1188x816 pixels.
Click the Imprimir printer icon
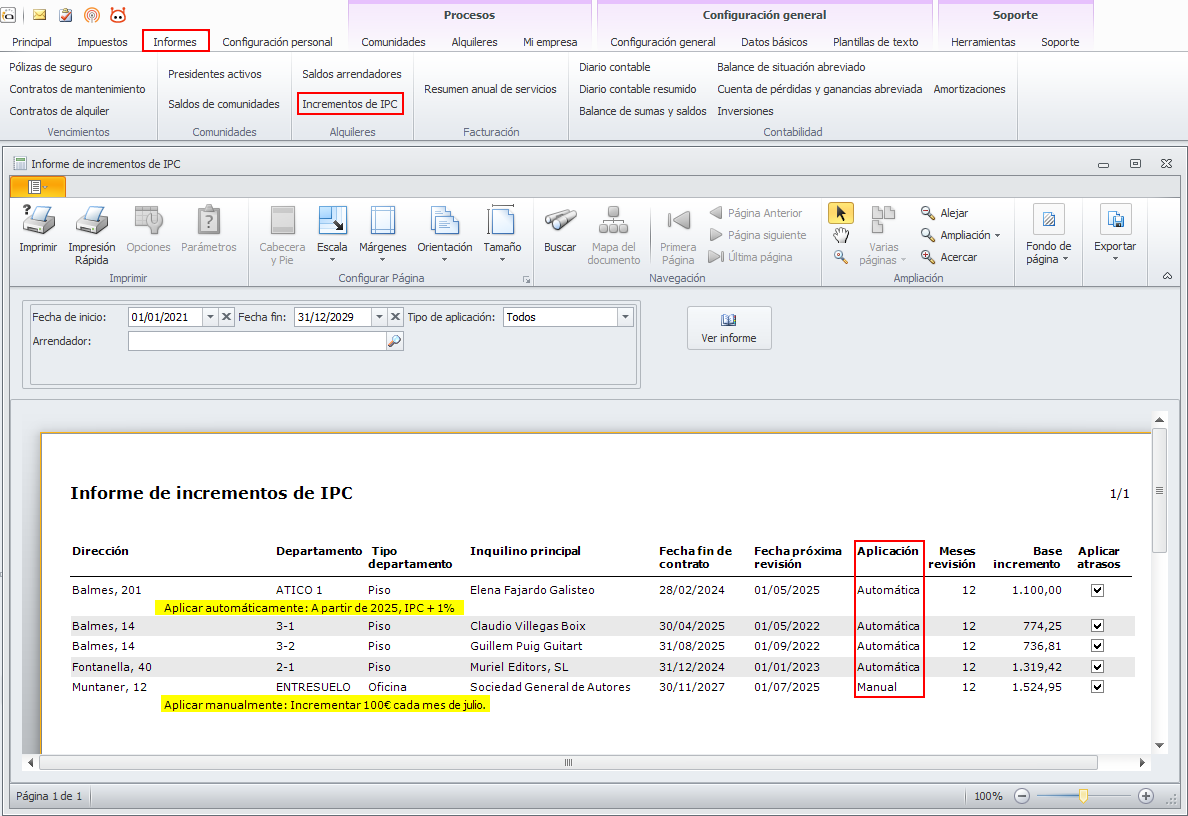[x=38, y=221]
